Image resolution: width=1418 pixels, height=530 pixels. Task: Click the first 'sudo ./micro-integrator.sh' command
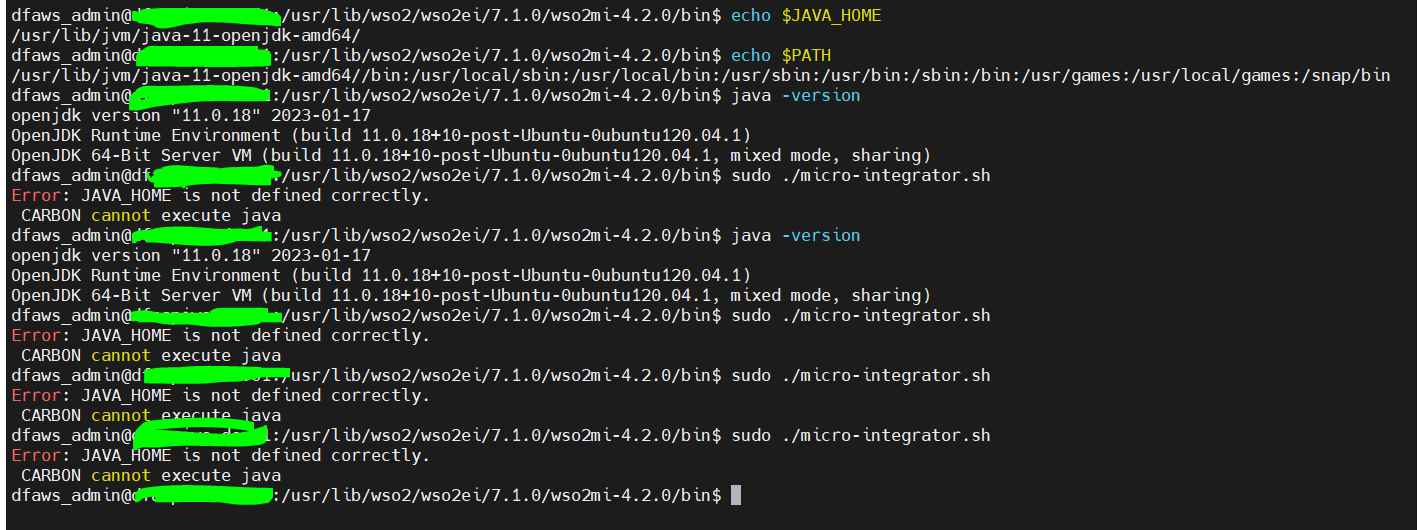coord(861,176)
